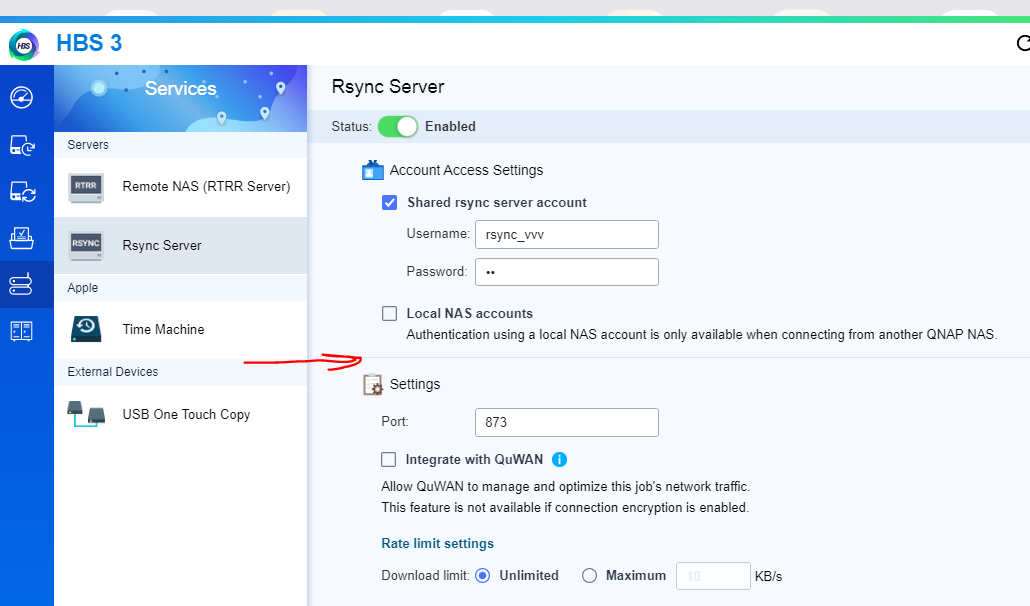The width and height of the screenshot is (1030, 606).
Task: Click the Username input field
Action: pos(566,234)
